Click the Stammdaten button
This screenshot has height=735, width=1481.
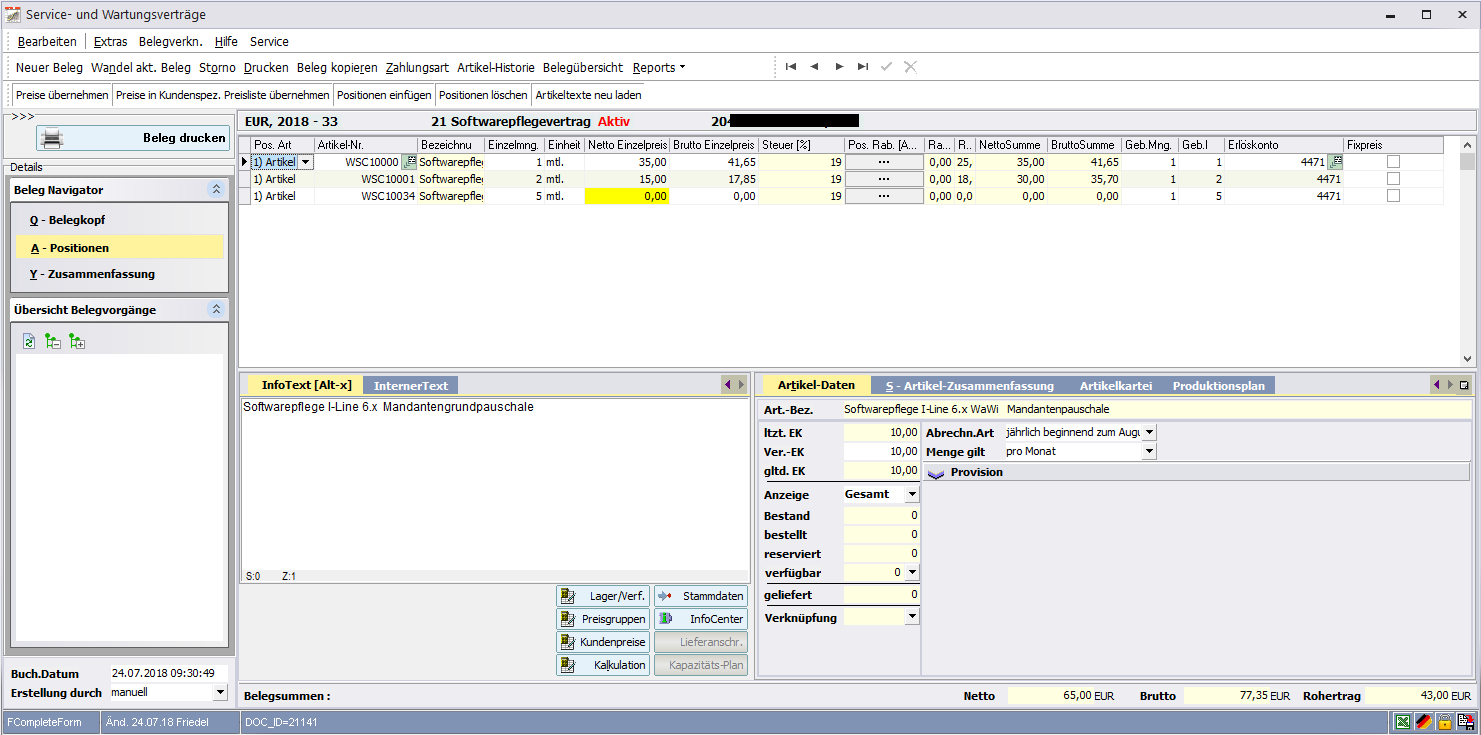[701, 596]
